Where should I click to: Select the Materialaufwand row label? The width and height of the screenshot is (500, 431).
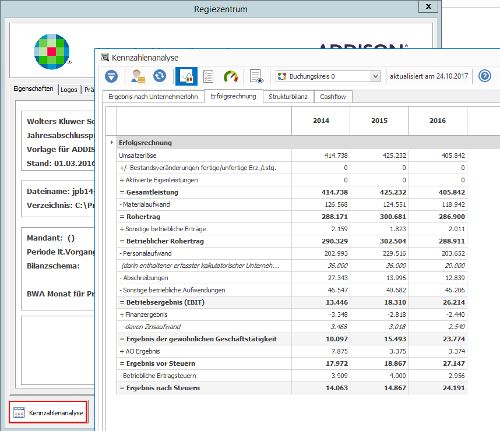[145, 204]
